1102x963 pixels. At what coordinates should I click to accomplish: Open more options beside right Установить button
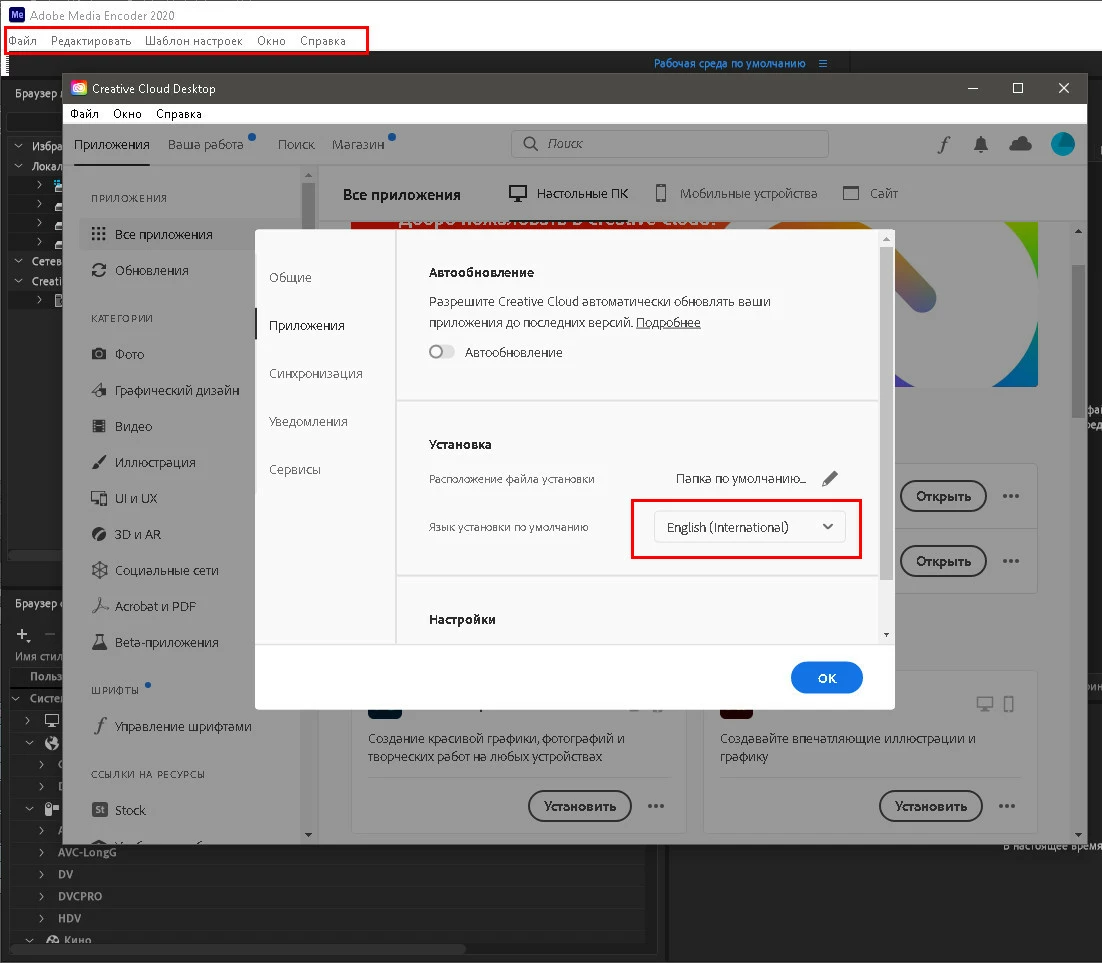coord(1006,806)
